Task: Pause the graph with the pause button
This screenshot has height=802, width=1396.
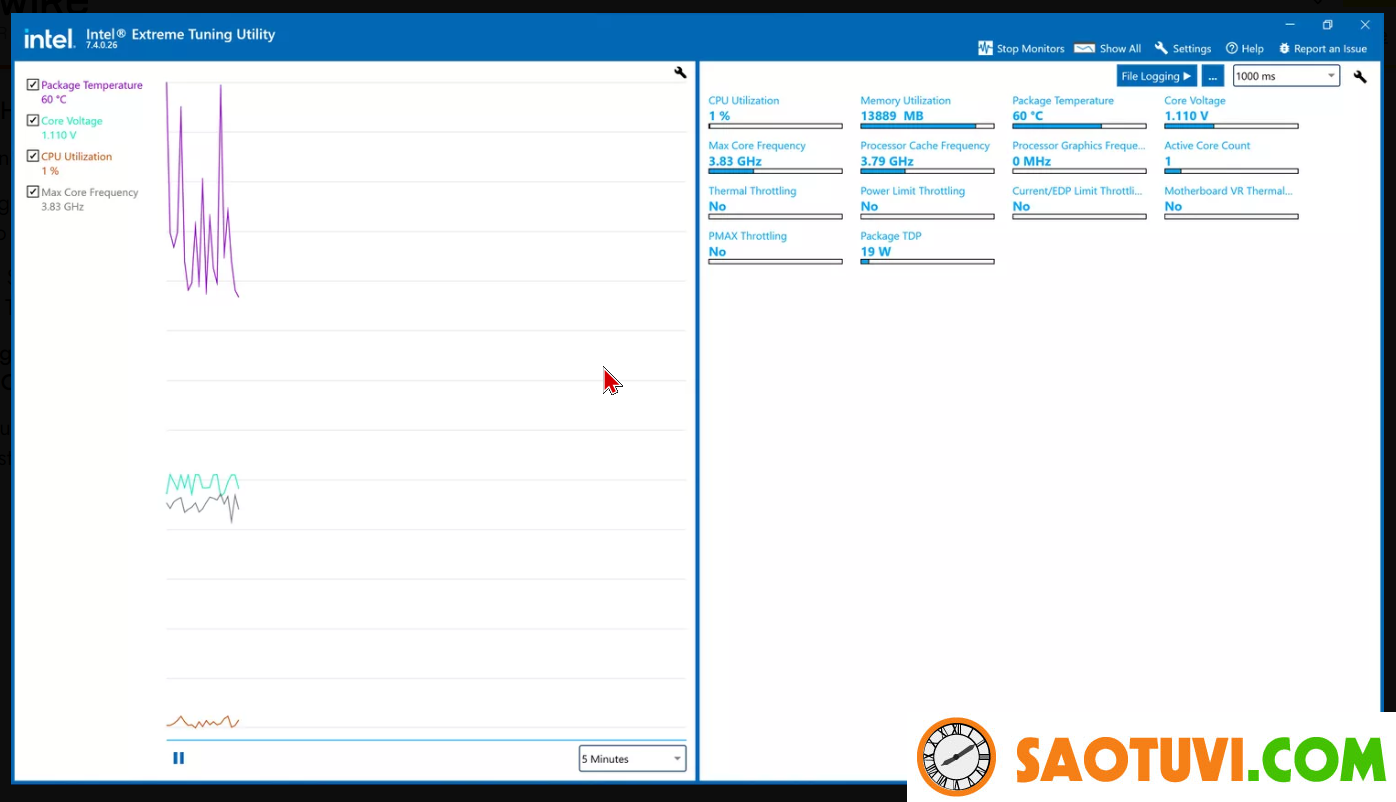Action: click(x=179, y=758)
